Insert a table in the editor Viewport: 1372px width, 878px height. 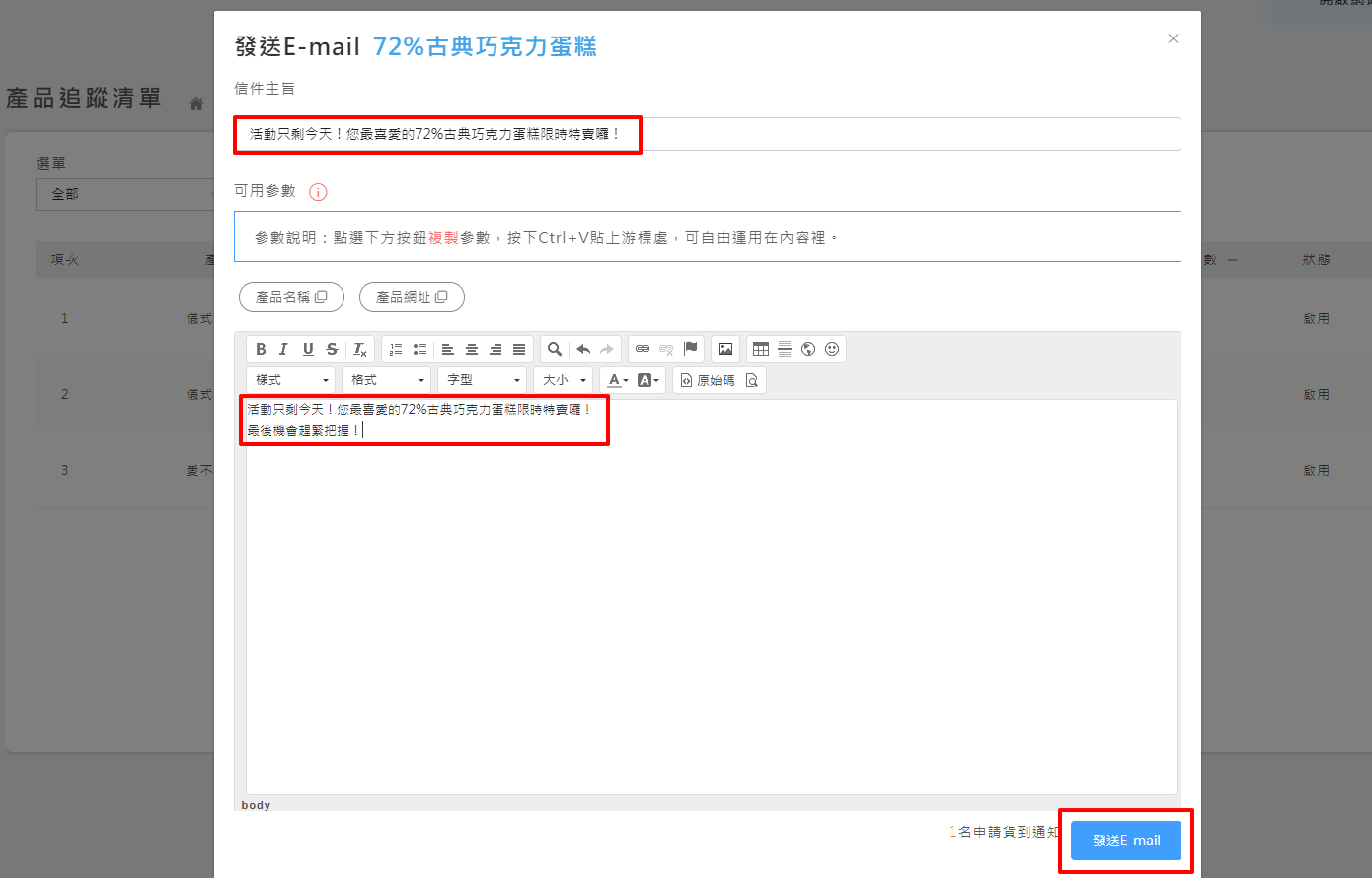click(x=761, y=349)
